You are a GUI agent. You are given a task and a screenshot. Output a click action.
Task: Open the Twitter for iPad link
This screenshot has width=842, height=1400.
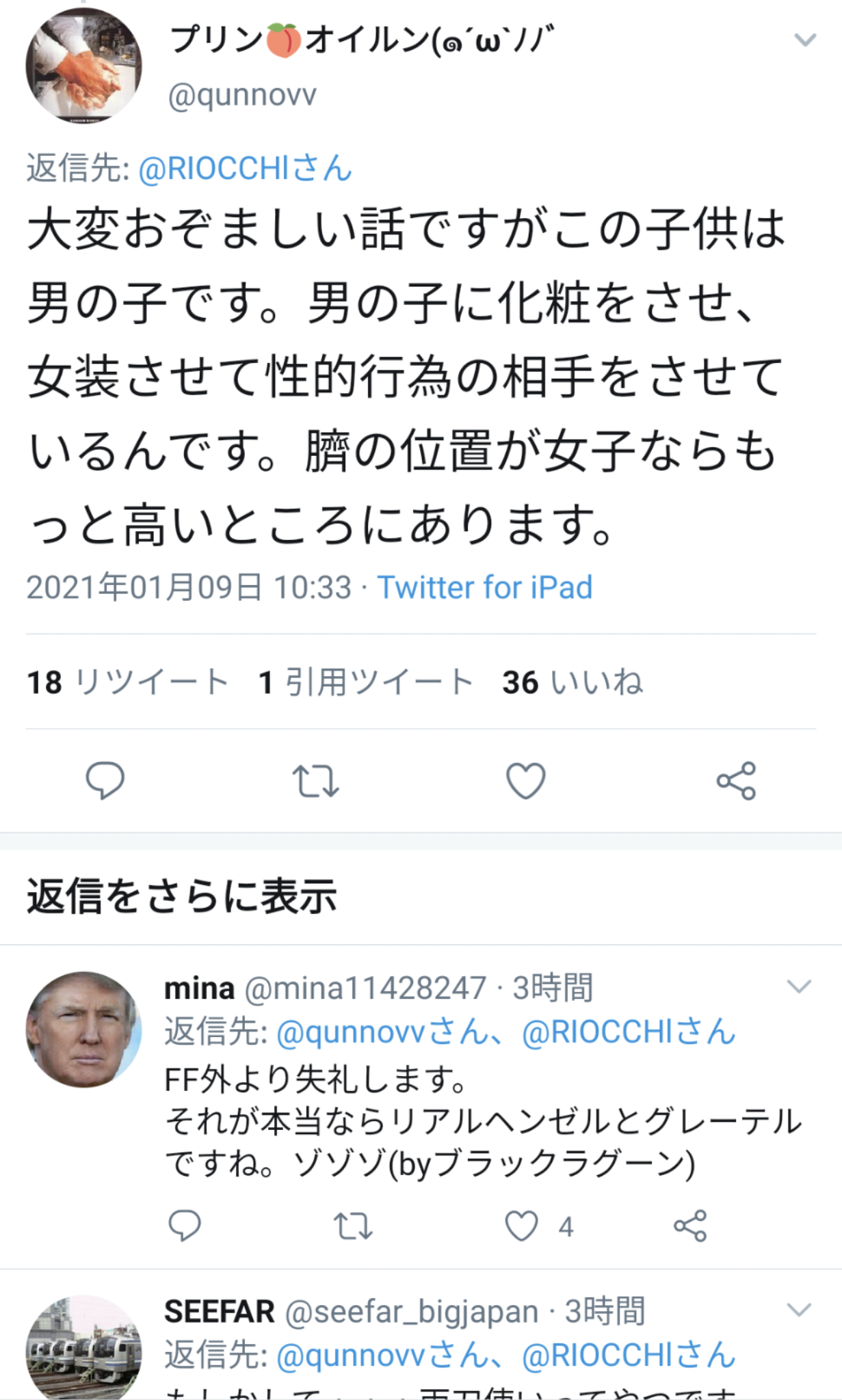coord(485,587)
